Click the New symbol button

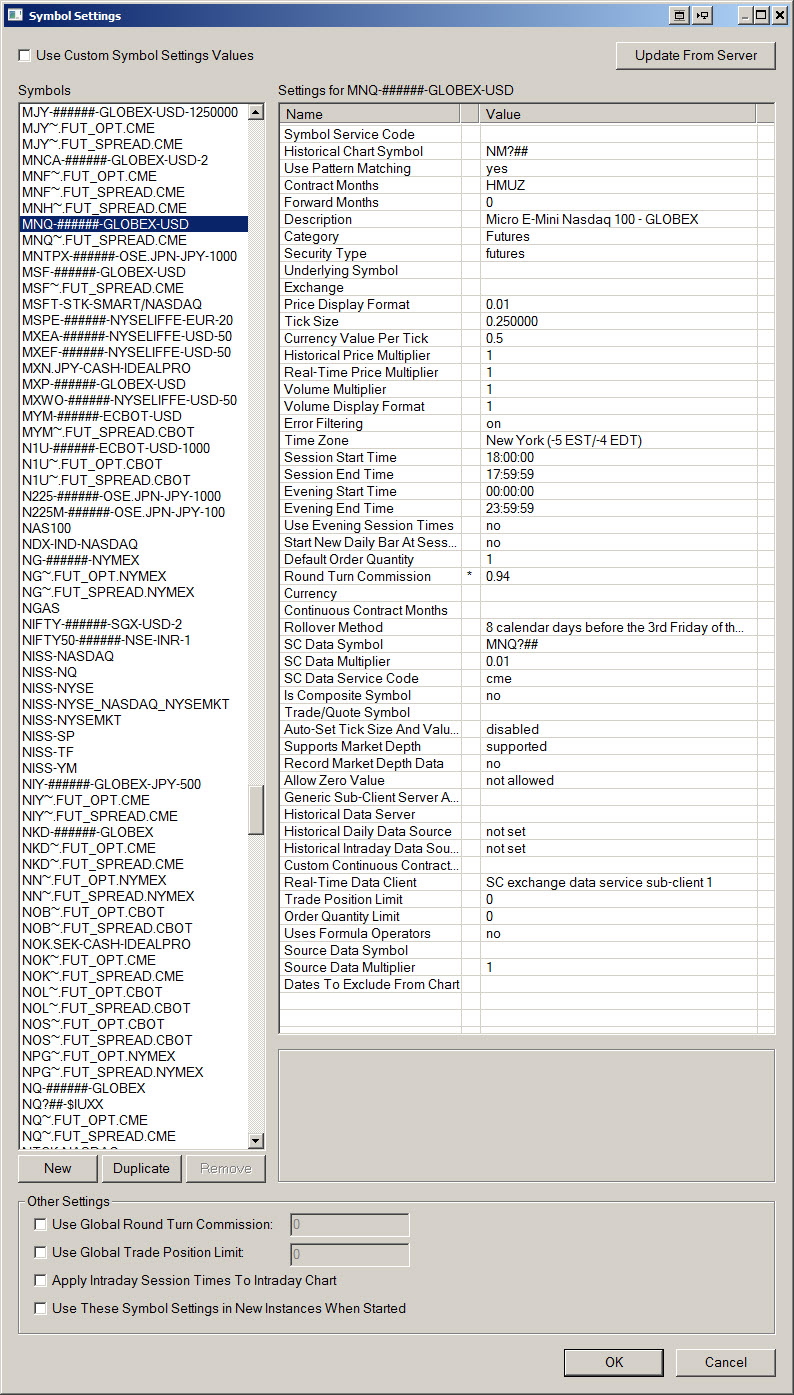click(x=58, y=1168)
